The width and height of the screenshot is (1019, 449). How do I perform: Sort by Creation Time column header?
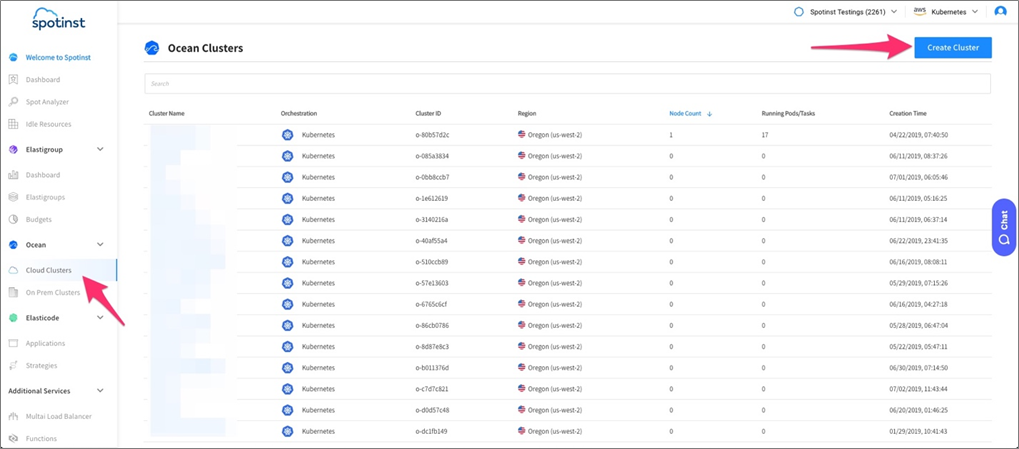(908, 113)
